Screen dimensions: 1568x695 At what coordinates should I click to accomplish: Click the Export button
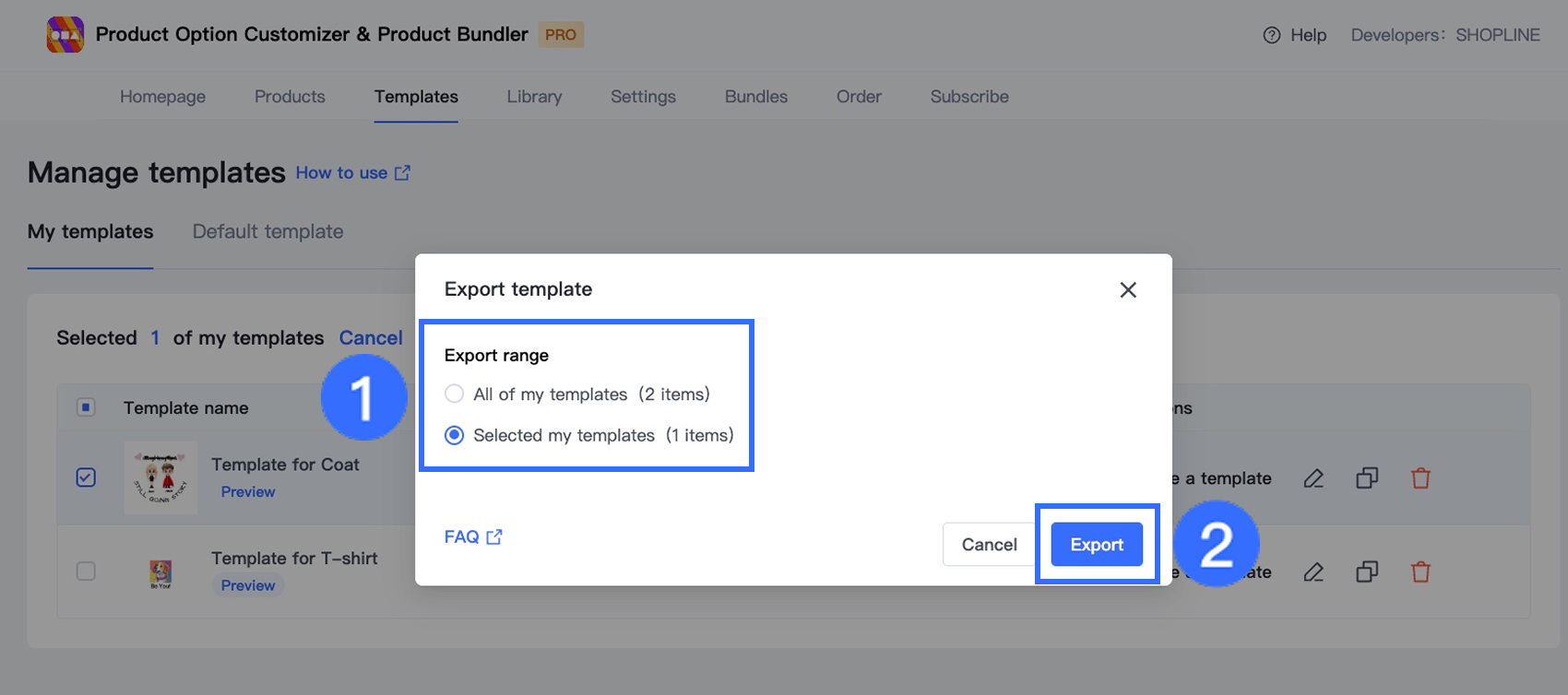[1097, 545]
